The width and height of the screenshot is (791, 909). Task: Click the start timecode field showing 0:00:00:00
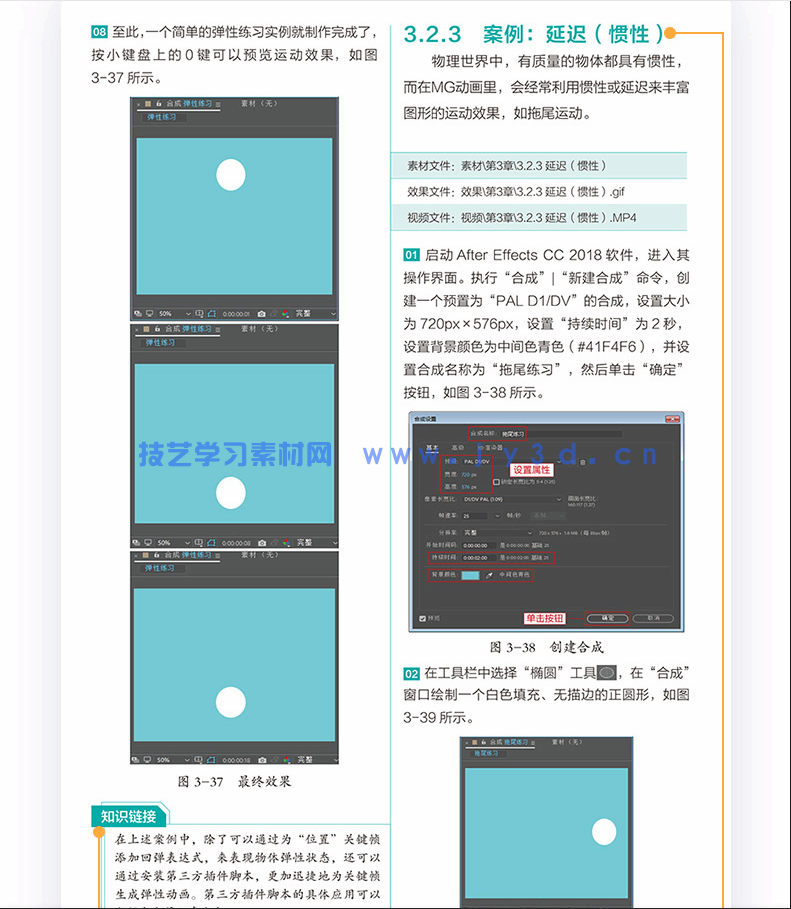pos(480,546)
